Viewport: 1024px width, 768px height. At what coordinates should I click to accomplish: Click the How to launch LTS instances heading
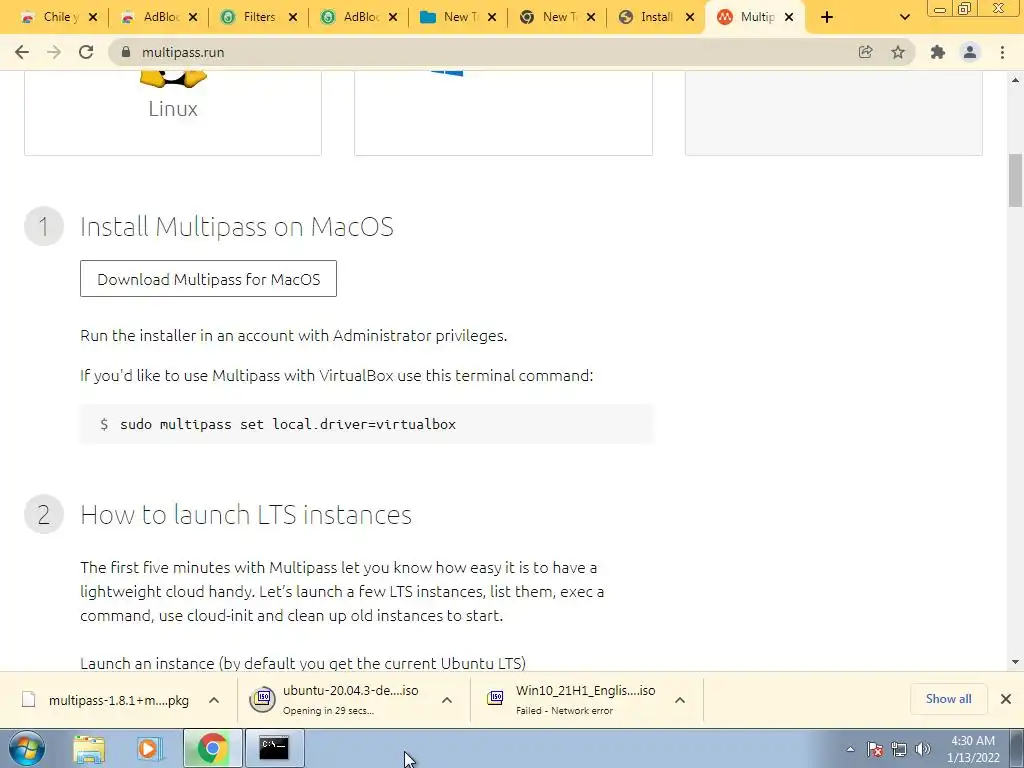(246, 515)
